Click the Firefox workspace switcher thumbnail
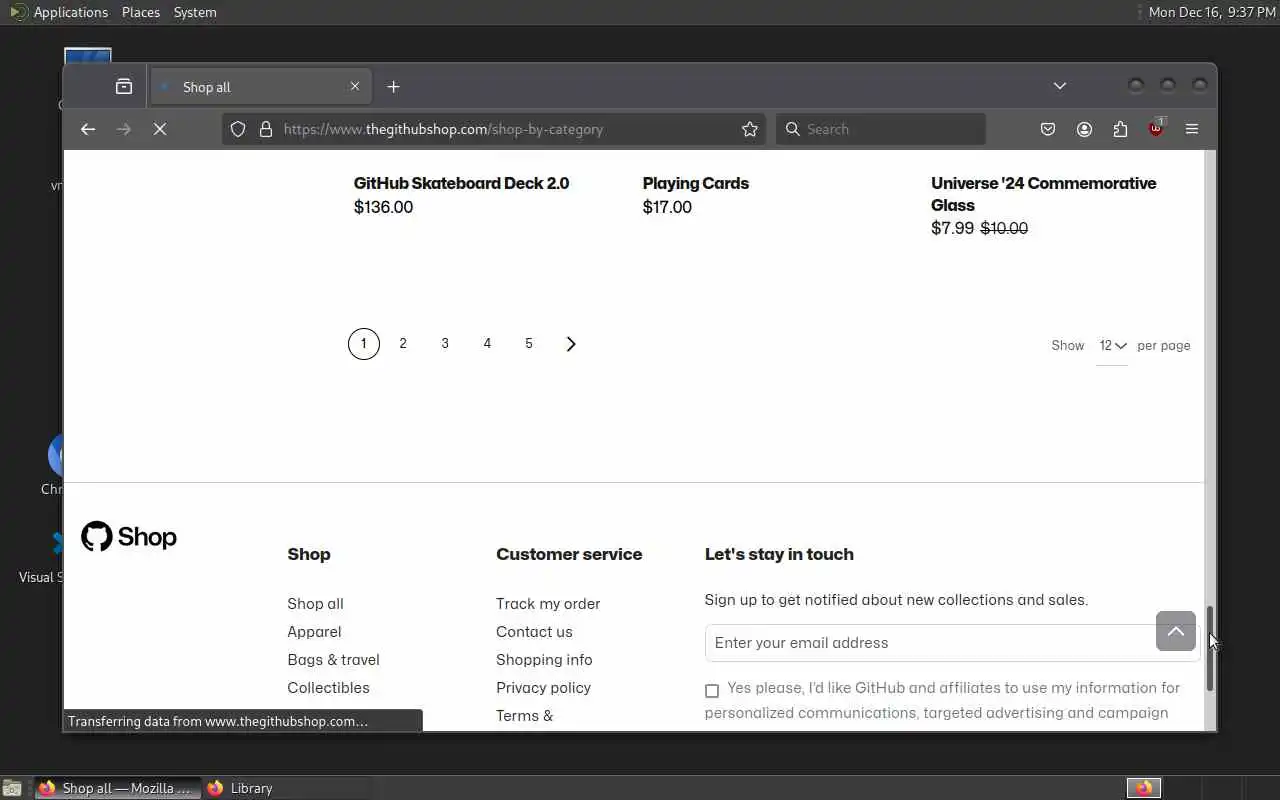The height and width of the screenshot is (800, 1280). click(x=1144, y=788)
